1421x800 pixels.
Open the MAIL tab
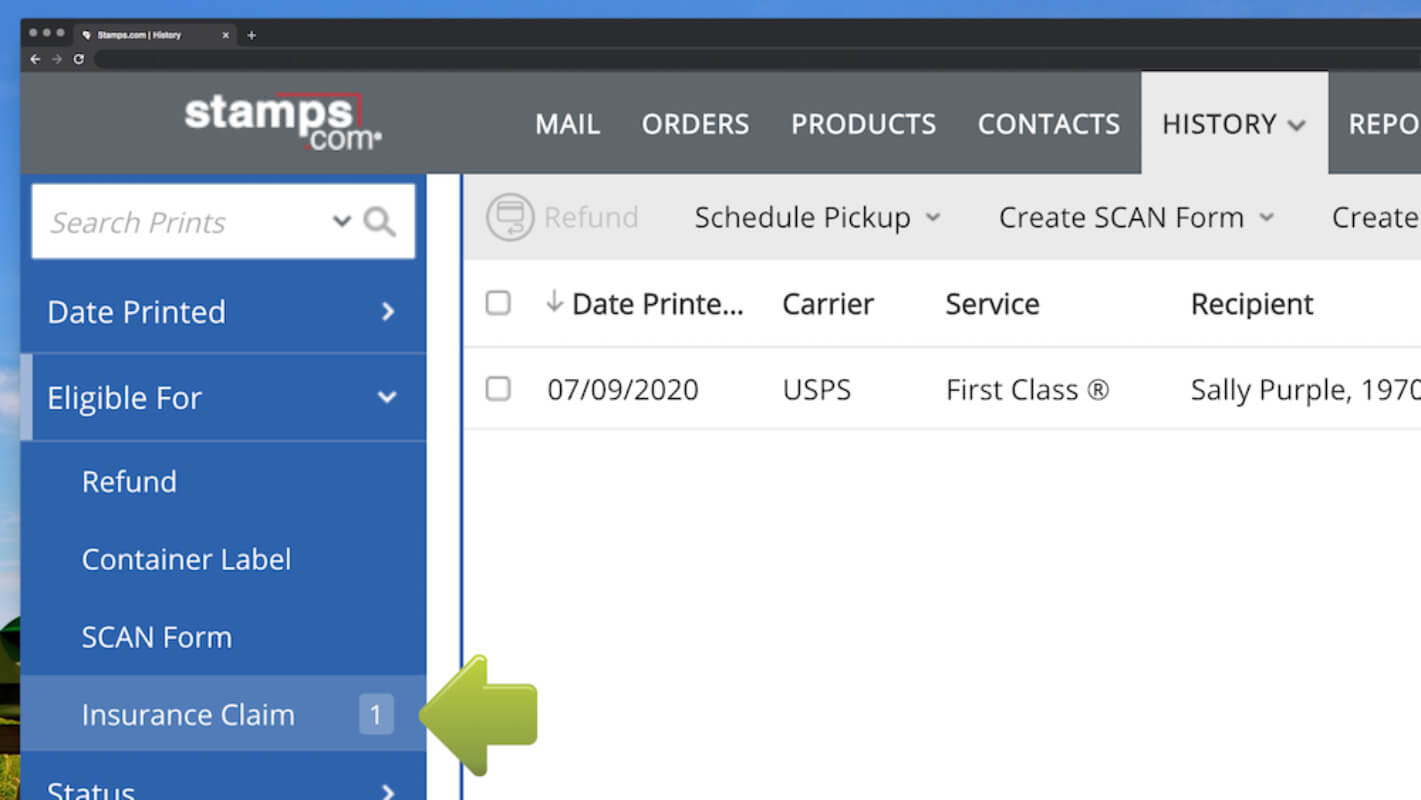click(567, 124)
